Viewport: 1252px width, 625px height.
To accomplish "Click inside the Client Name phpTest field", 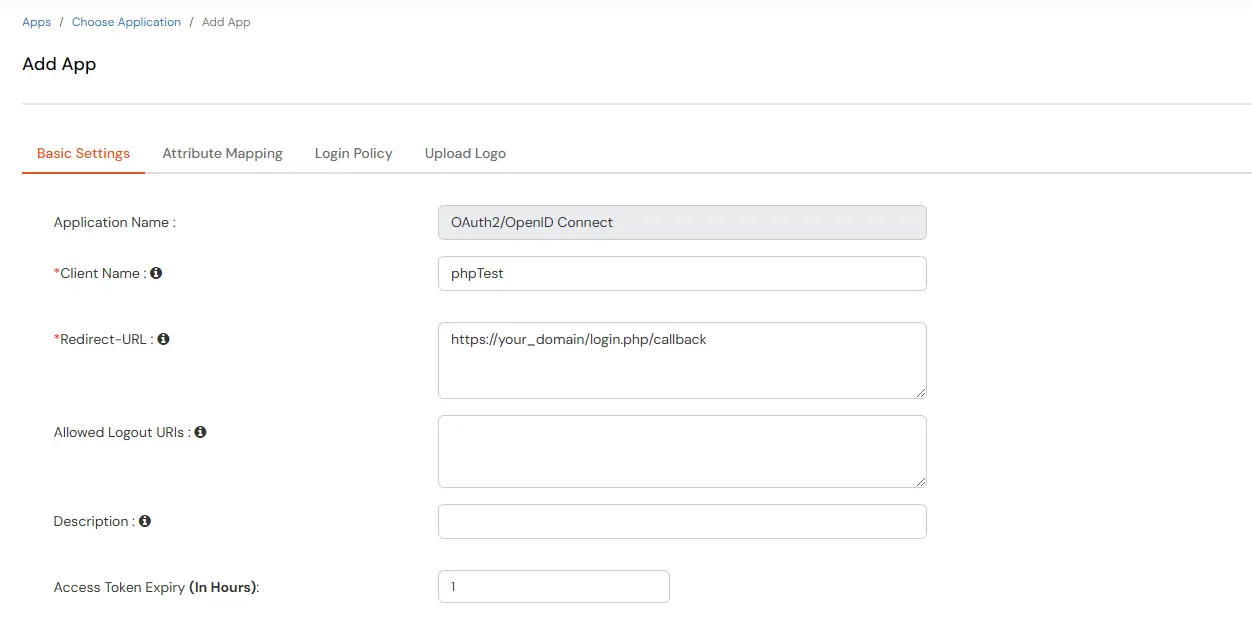I will pyautogui.click(x=681, y=273).
